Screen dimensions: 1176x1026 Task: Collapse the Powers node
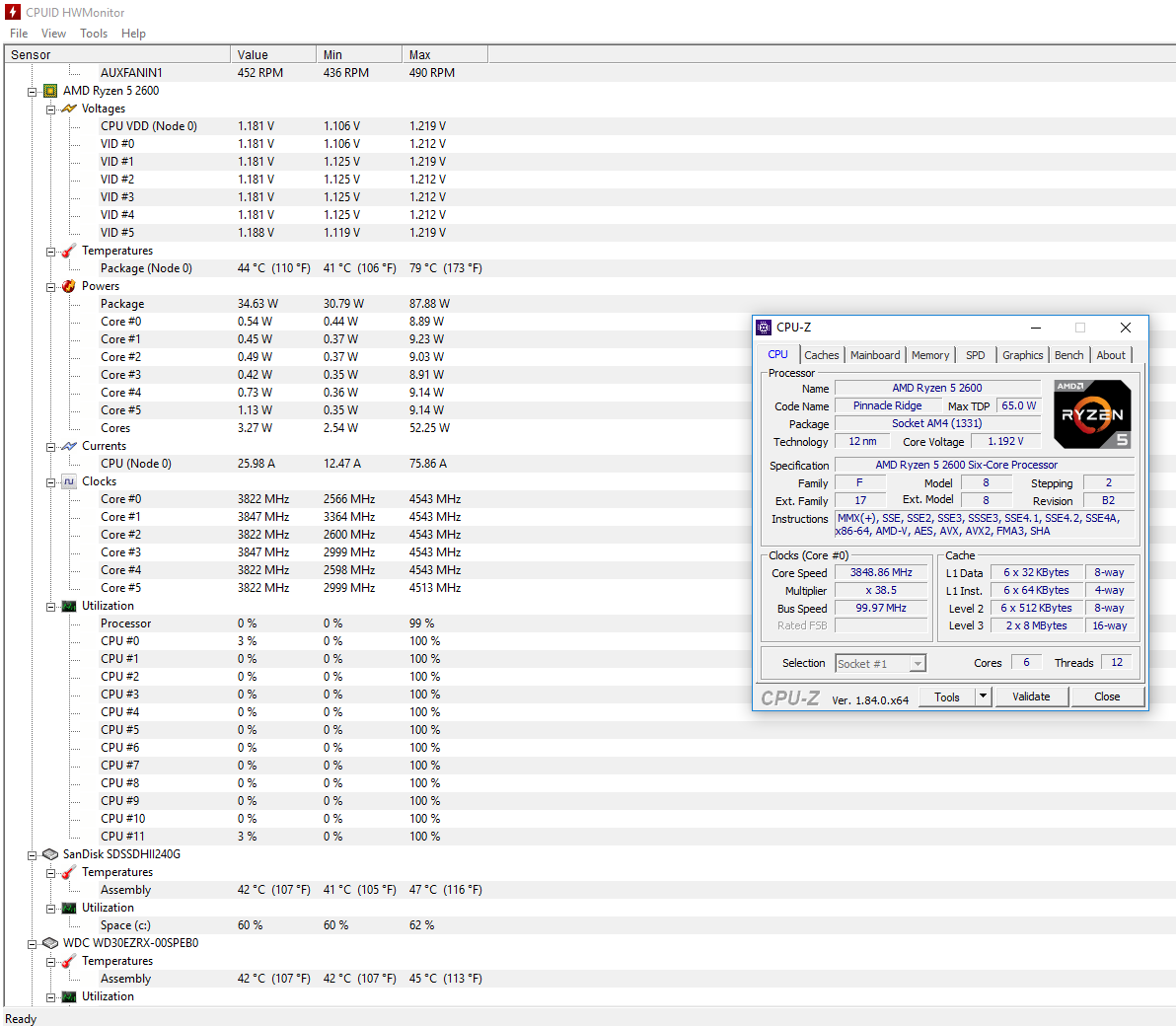click(51, 287)
